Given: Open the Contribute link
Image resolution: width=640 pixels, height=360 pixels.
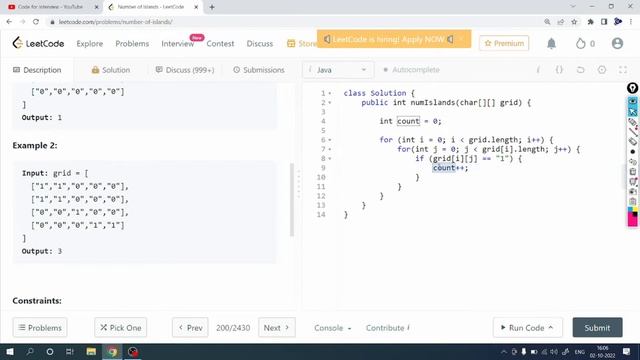Looking at the screenshot, I should click(x=387, y=328).
